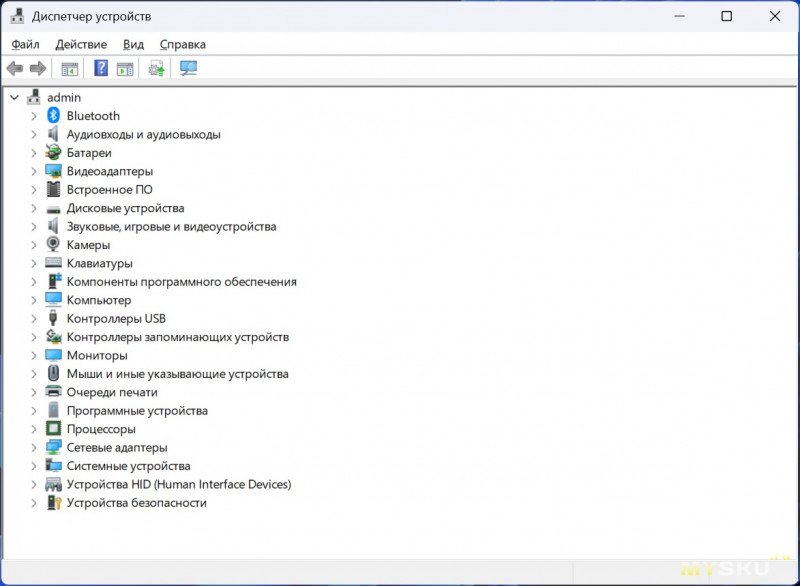Click the scan for hardware changes icon
This screenshot has width=800, height=586.
[x=188, y=68]
